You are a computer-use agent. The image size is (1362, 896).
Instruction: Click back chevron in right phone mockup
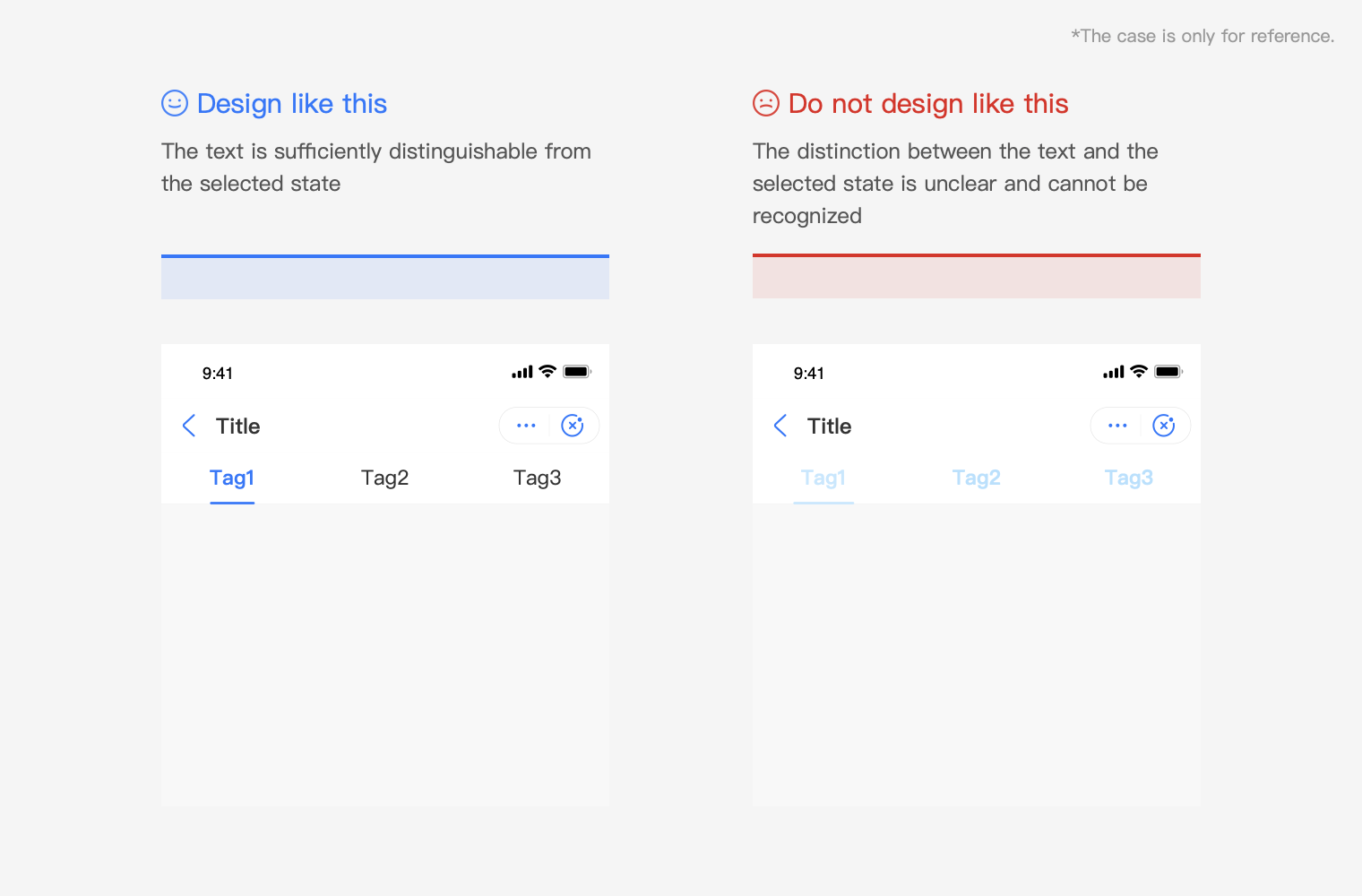[x=780, y=426]
